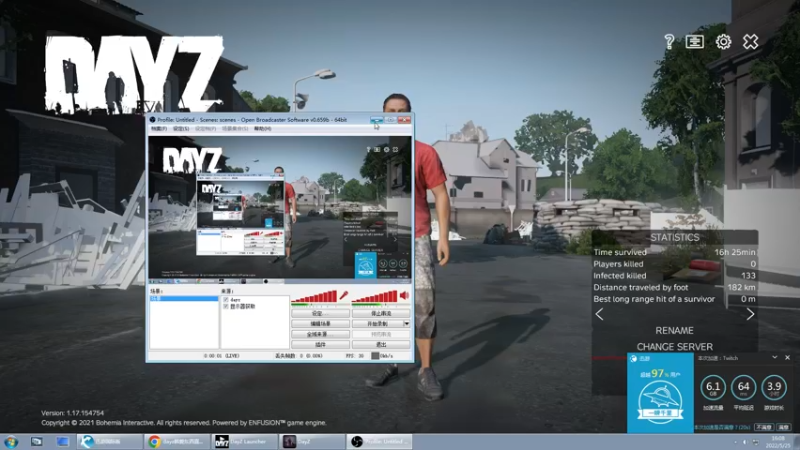Click the volume icon in system tray
This screenshot has height=450, width=800.
click(x=745, y=442)
